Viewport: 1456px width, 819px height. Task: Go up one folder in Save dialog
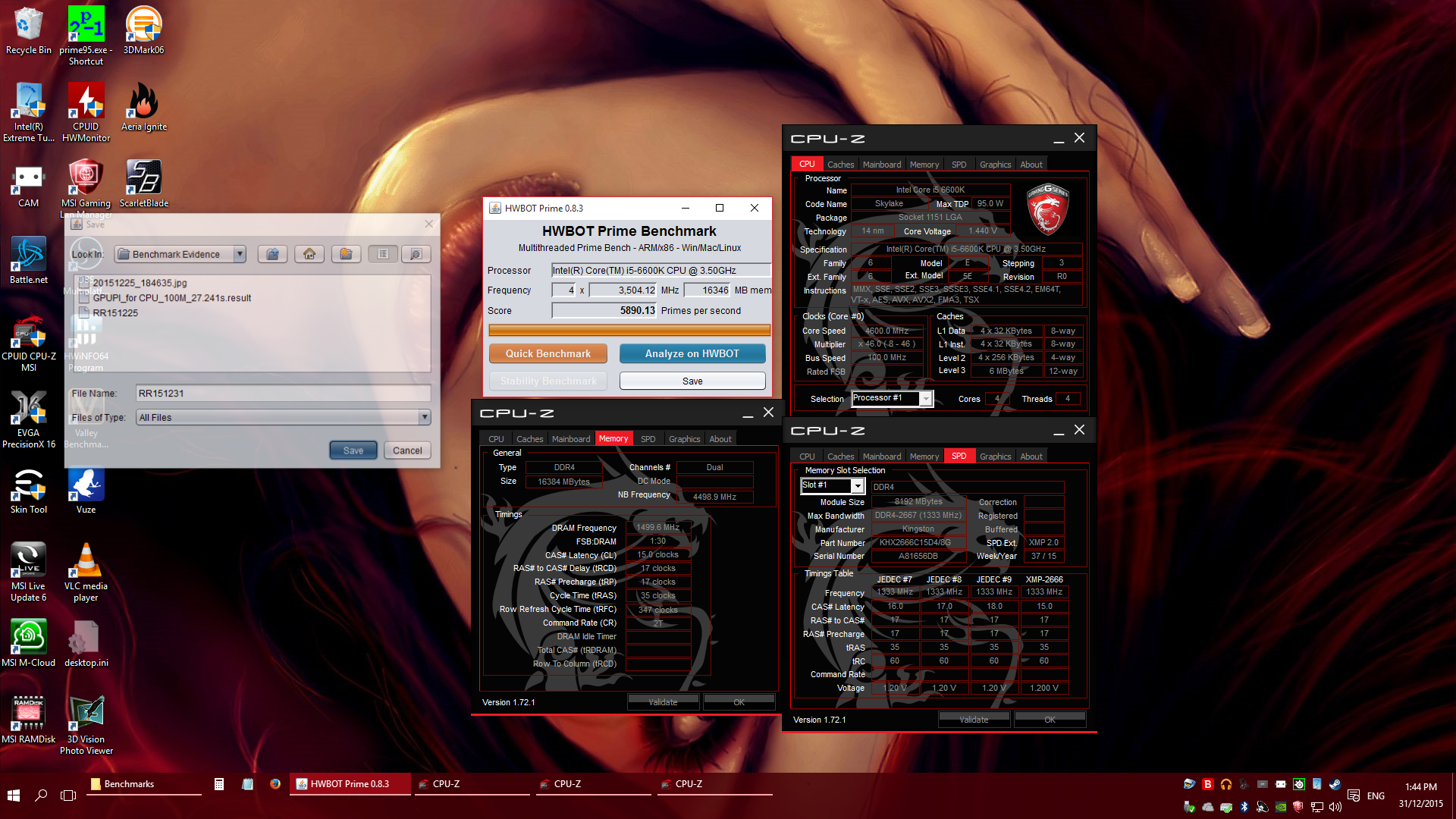point(272,254)
